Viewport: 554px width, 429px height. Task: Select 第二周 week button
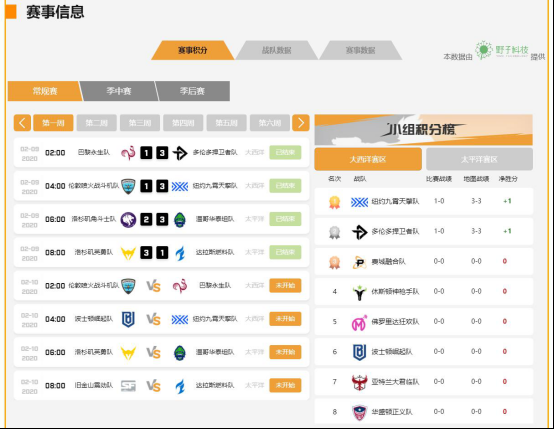click(96, 123)
